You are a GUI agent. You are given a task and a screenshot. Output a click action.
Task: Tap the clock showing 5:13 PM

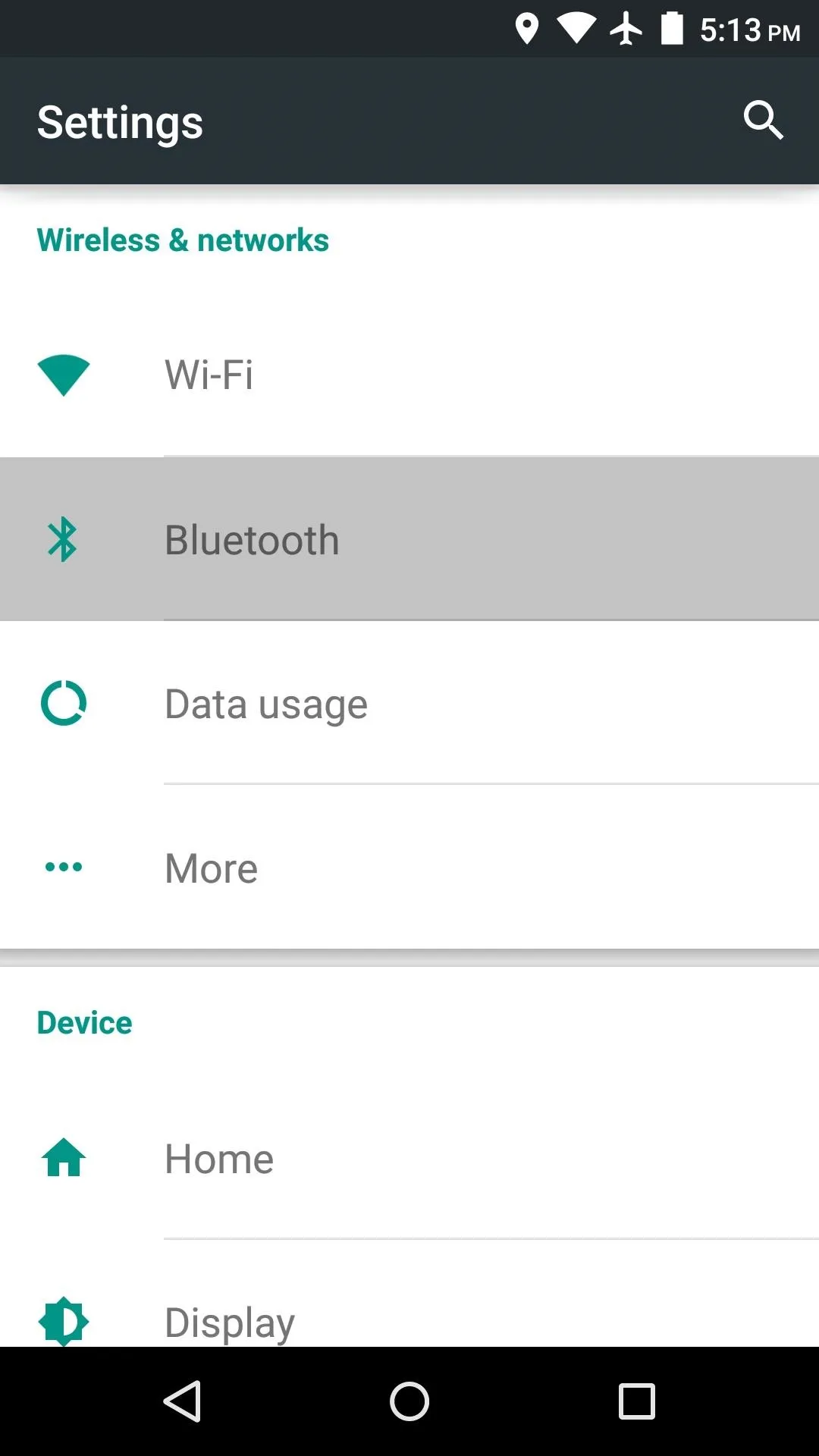point(750,30)
